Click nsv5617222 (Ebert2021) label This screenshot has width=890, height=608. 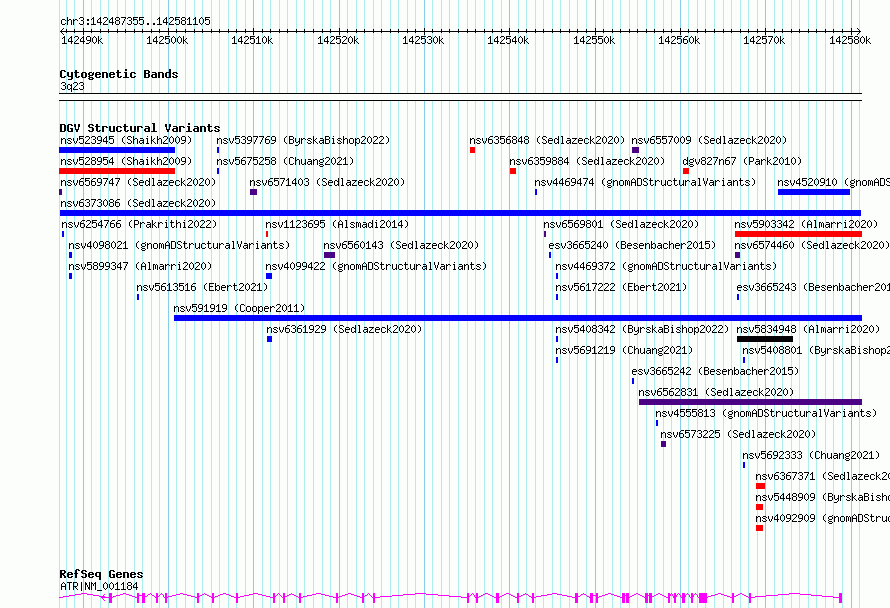click(621, 287)
